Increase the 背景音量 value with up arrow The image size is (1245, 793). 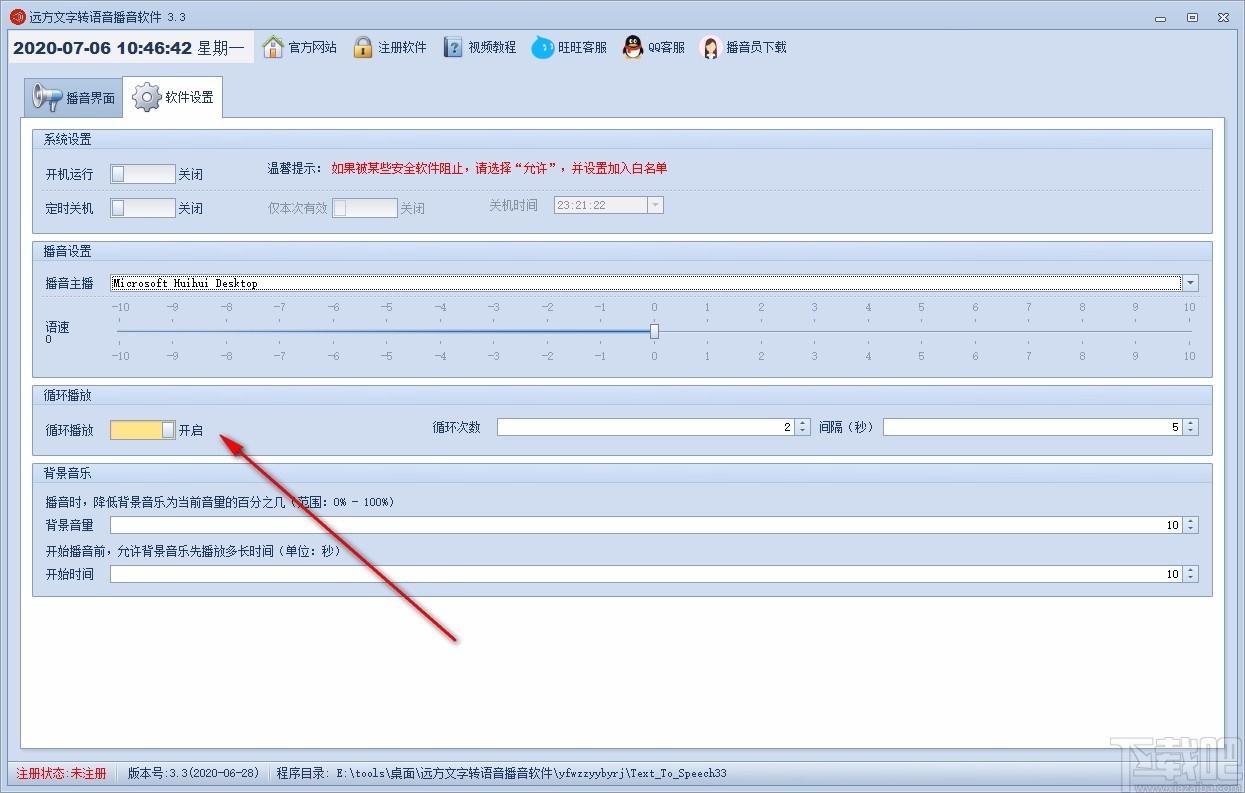1190,521
